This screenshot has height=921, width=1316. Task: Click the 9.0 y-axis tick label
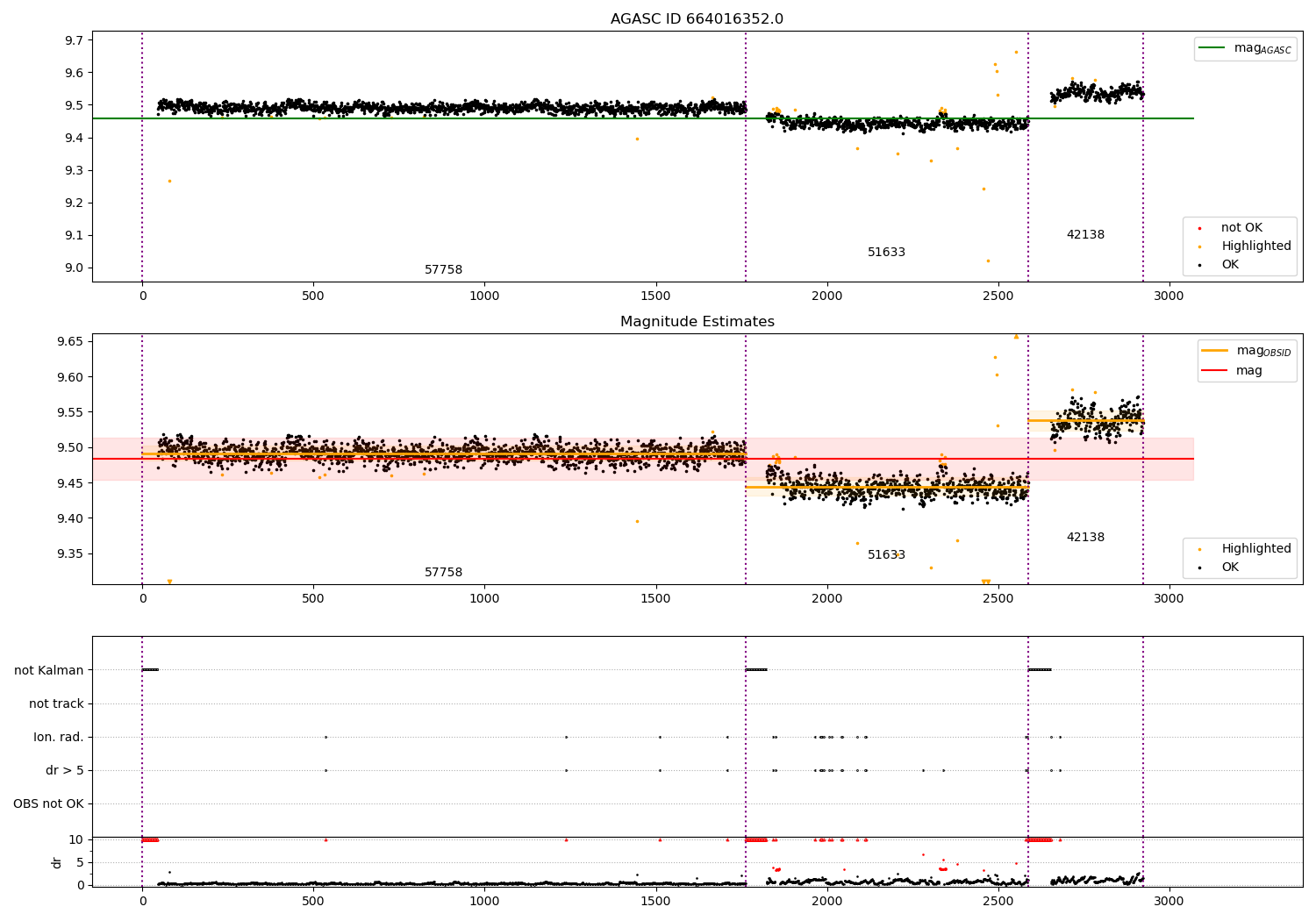click(x=75, y=268)
